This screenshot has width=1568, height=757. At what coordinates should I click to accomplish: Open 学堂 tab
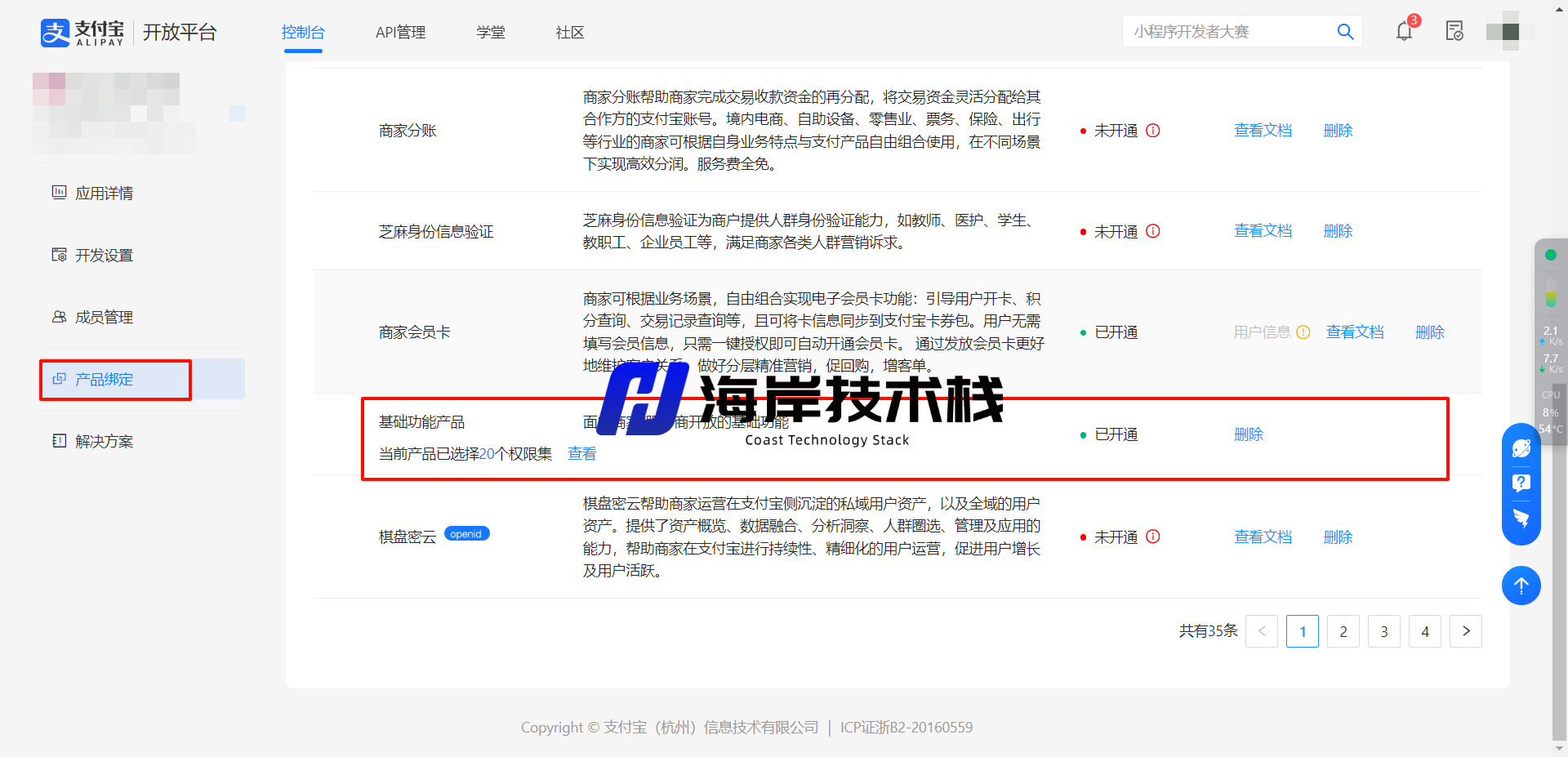coord(491,32)
